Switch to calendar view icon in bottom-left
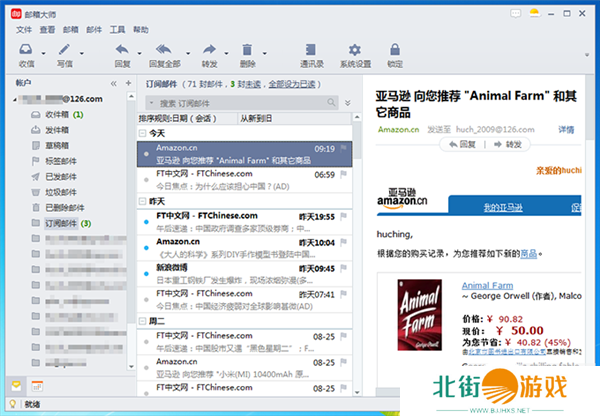The width and height of the screenshot is (600, 416). [37, 385]
